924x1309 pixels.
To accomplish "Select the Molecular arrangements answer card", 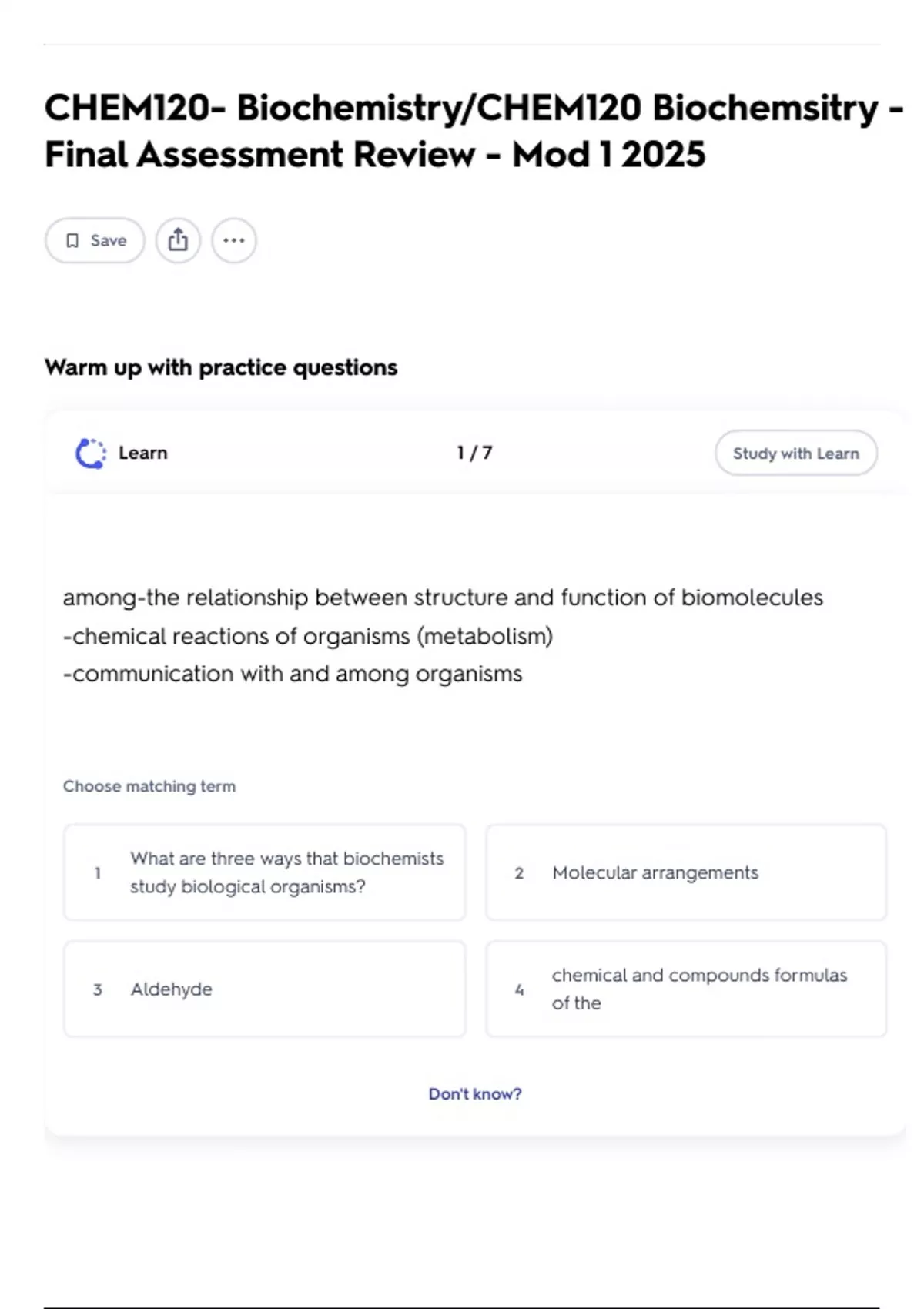I will click(x=685, y=872).
